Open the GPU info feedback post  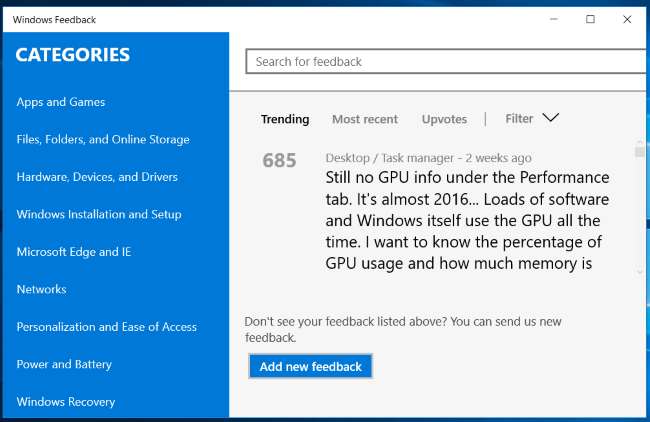(x=467, y=220)
